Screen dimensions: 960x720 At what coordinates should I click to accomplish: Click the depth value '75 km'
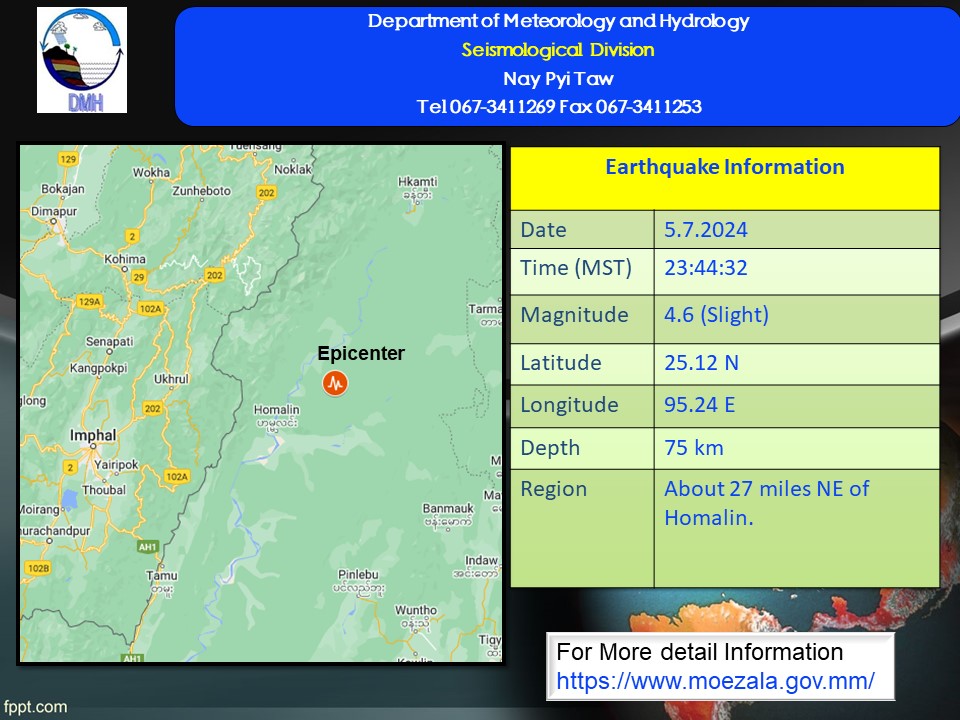[x=694, y=448]
